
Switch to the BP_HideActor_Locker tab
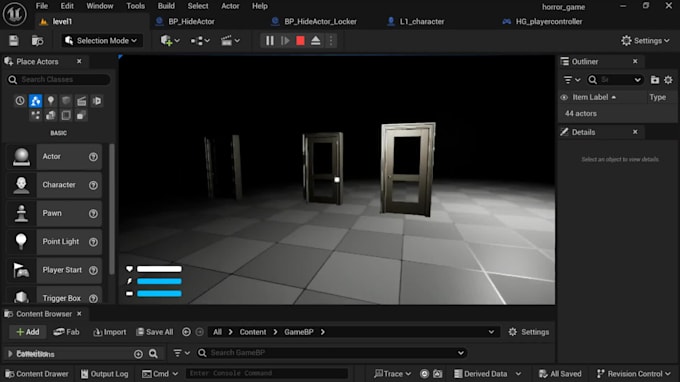(x=320, y=22)
